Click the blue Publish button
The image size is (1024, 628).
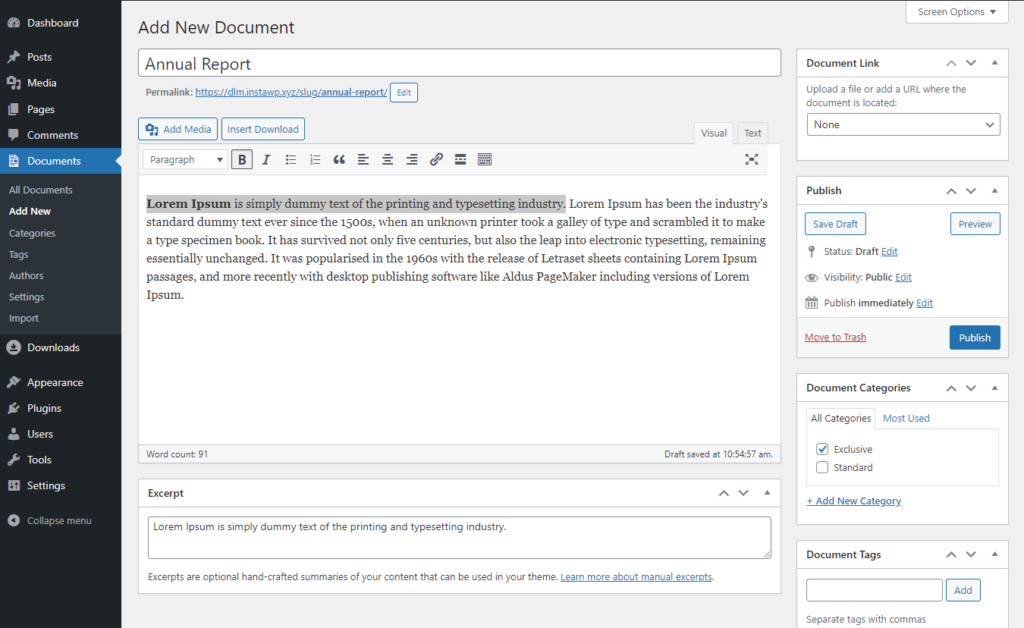point(974,338)
